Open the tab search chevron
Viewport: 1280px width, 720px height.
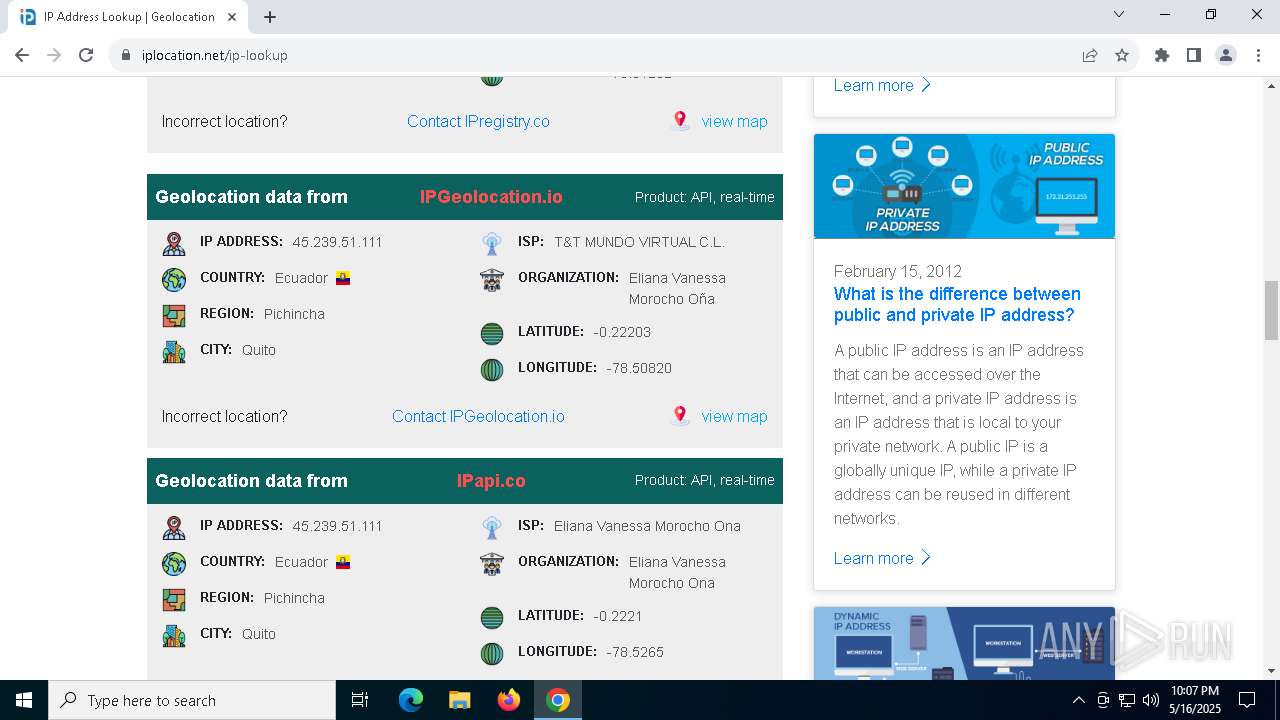1119,14
